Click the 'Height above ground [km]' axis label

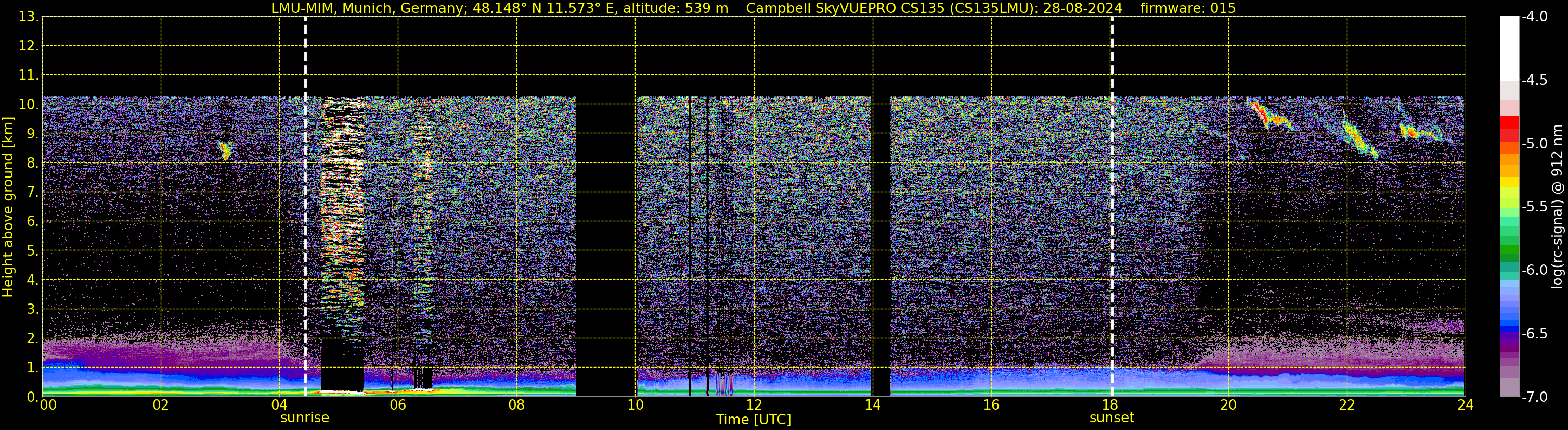click(8, 207)
